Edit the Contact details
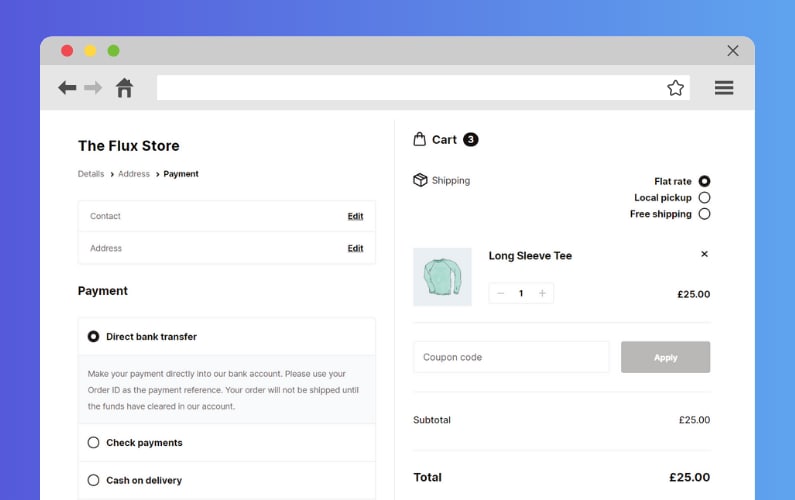795x500 pixels. click(x=355, y=216)
